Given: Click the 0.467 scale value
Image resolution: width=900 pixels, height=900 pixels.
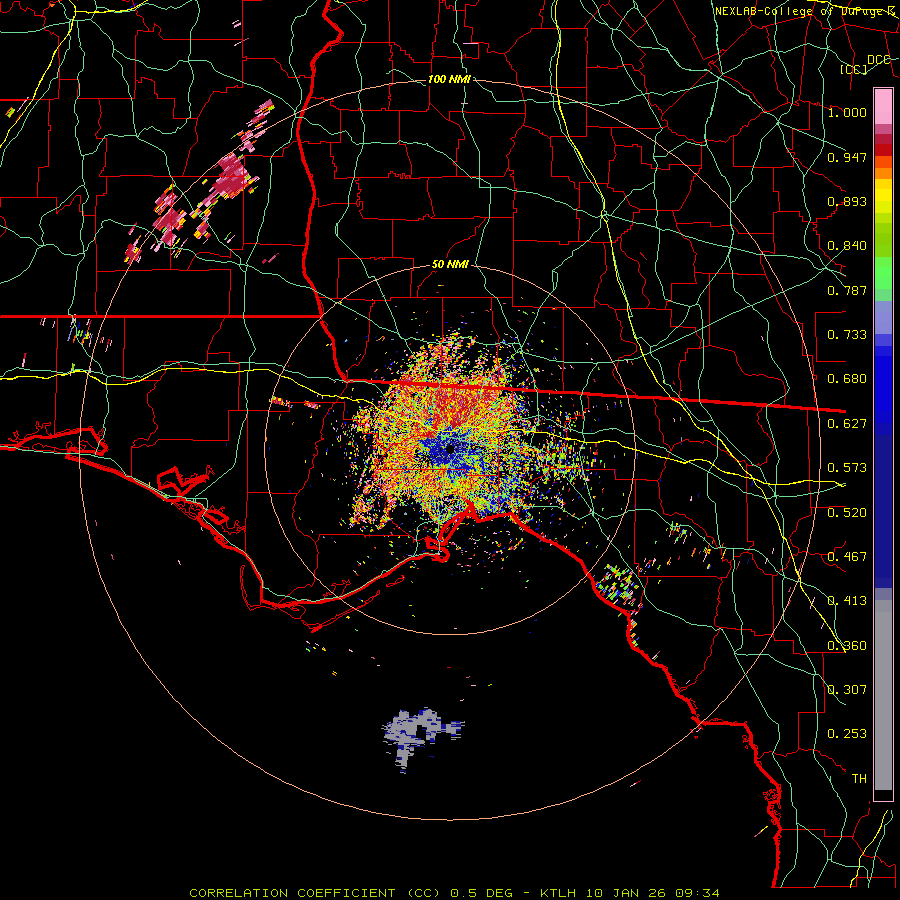Looking at the screenshot, I should tap(847, 556).
